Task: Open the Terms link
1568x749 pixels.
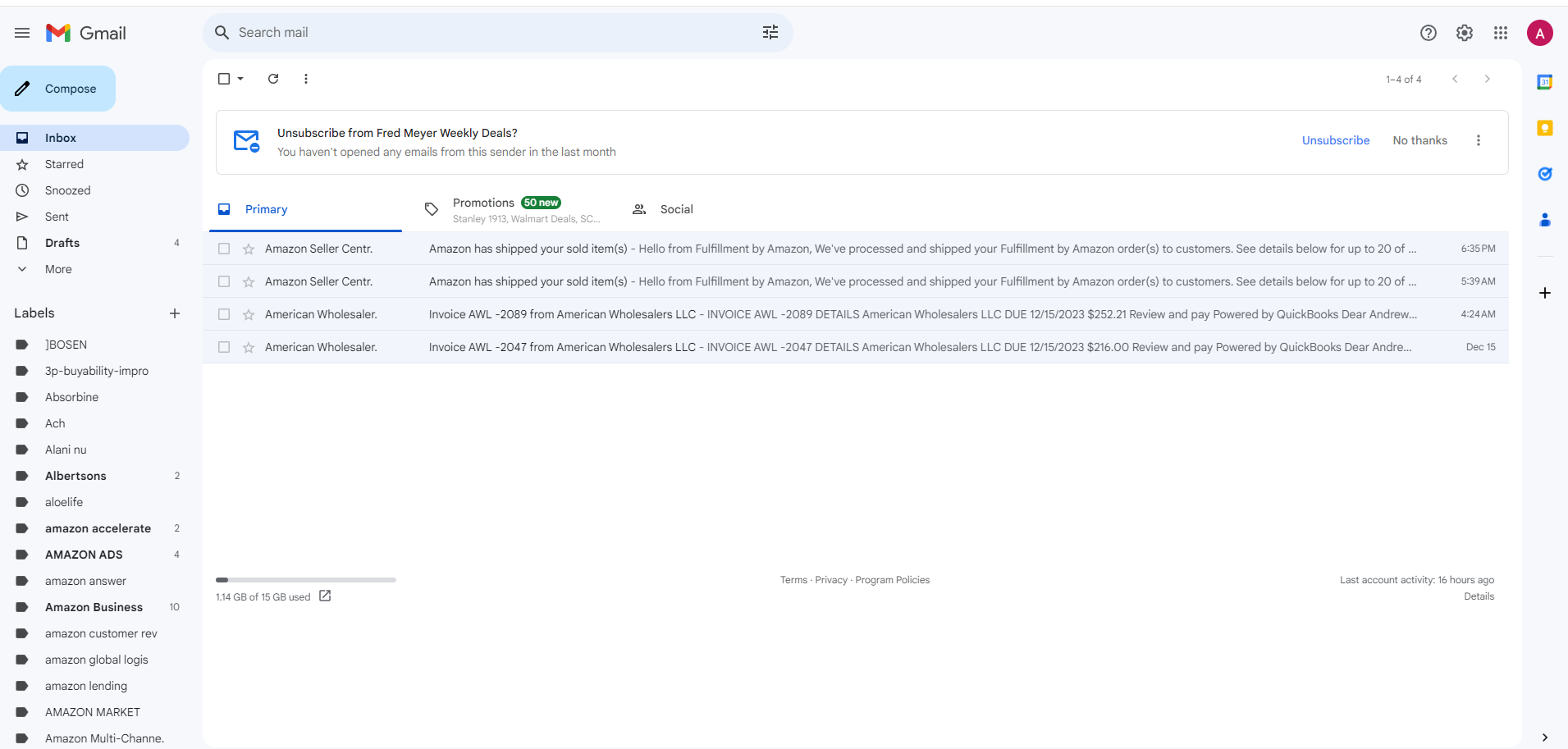Action: tap(793, 580)
